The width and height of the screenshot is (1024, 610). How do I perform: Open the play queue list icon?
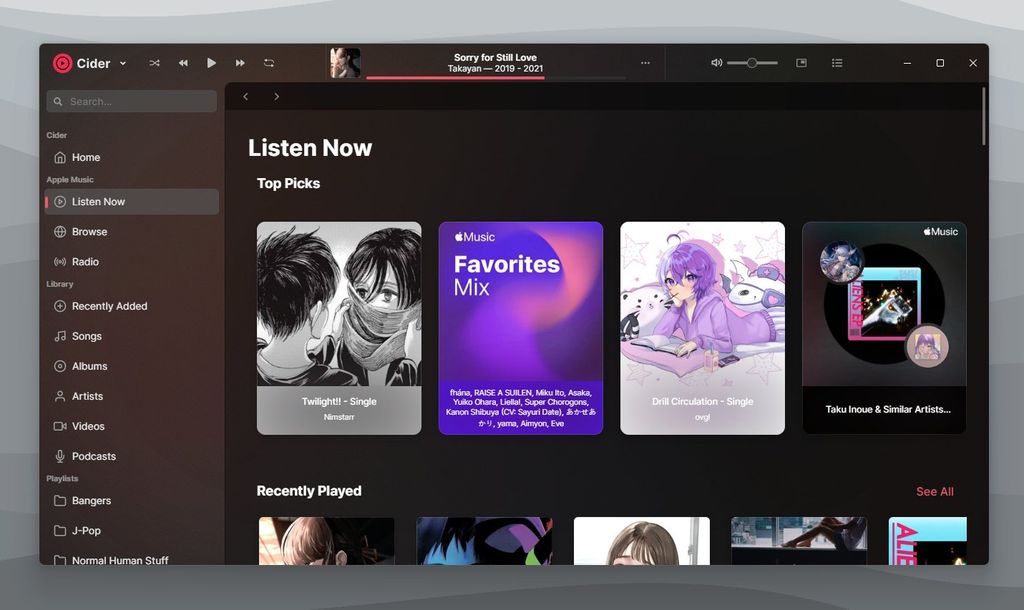837,62
